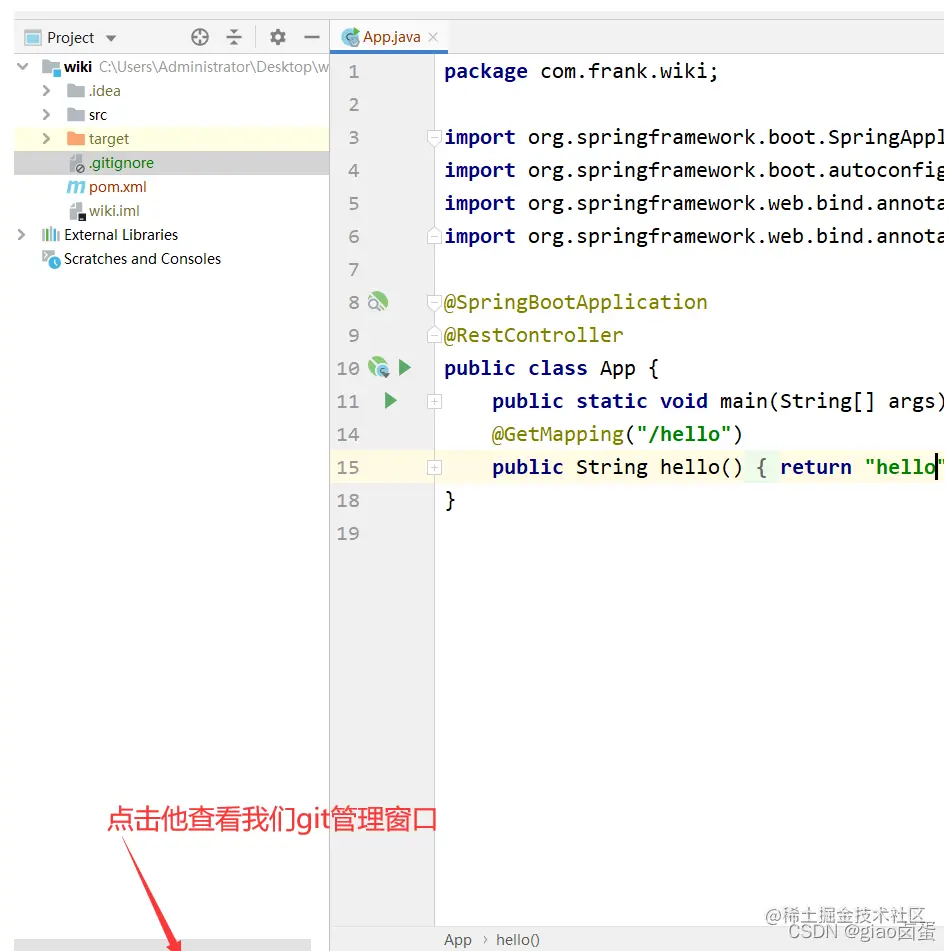Expand folded main method on line 11
Viewport: 951px width, 951px height.
434,402
